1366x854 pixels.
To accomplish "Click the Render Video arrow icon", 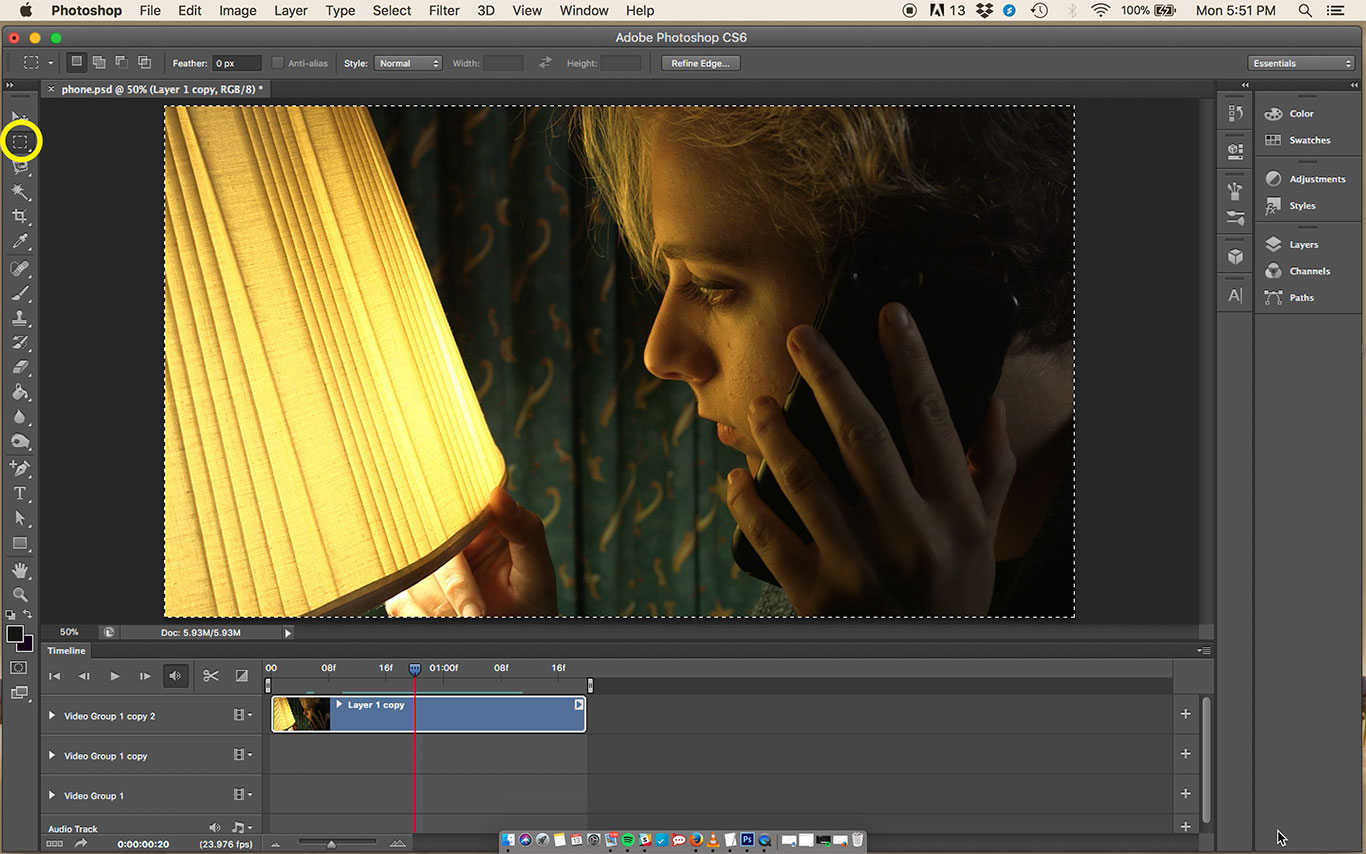I will click(81, 844).
